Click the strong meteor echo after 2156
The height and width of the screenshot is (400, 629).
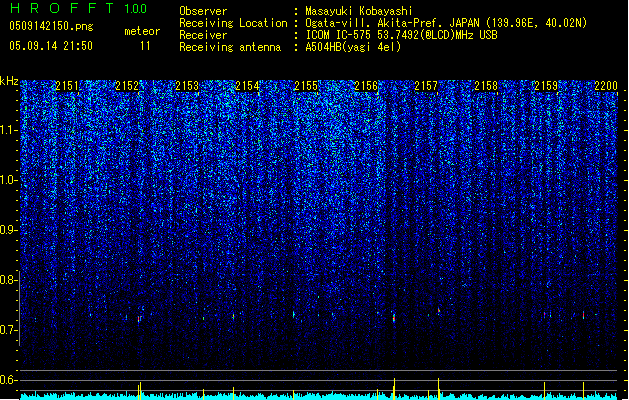coord(394,318)
